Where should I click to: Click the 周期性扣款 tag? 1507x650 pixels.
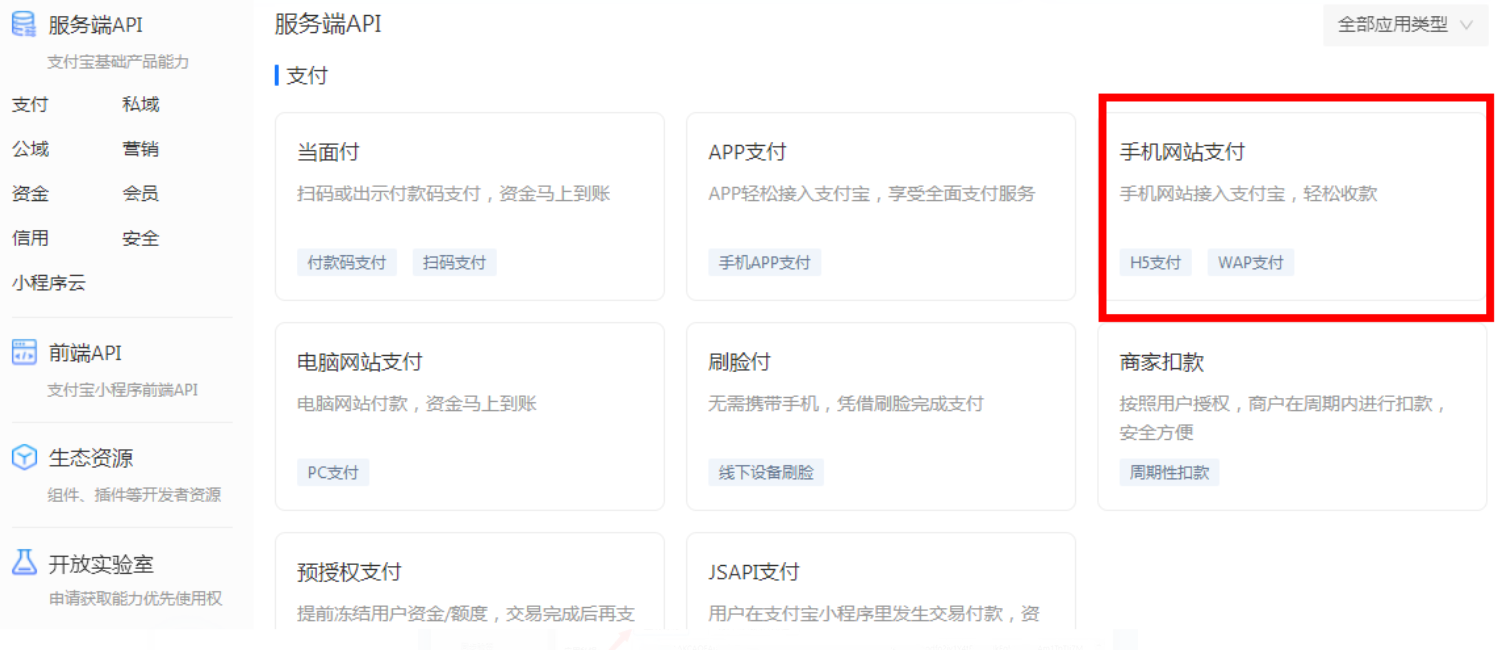[1170, 472]
